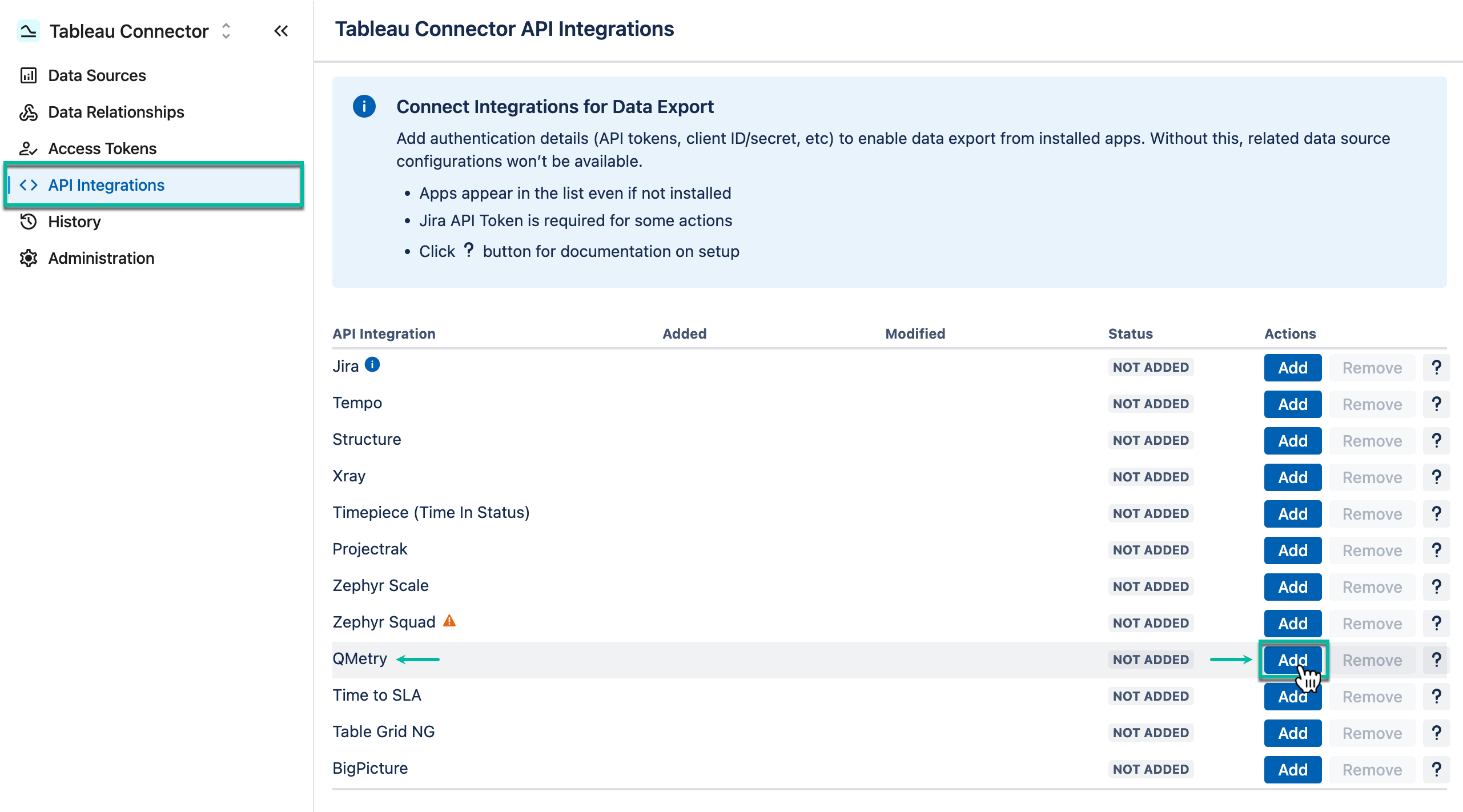The image size is (1463, 812).
Task: Click the warning icon beside Zephyr Squad
Action: (x=450, y=620)
